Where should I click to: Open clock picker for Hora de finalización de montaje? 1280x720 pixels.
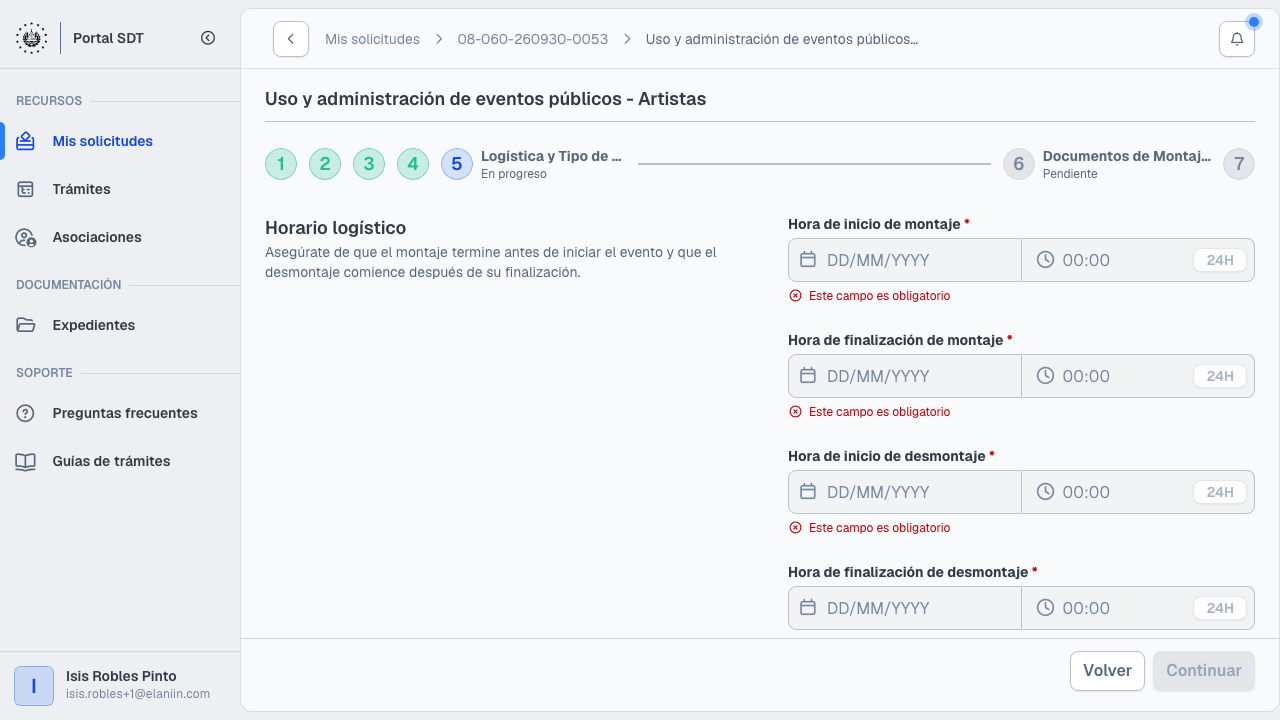click(1045, 376)
